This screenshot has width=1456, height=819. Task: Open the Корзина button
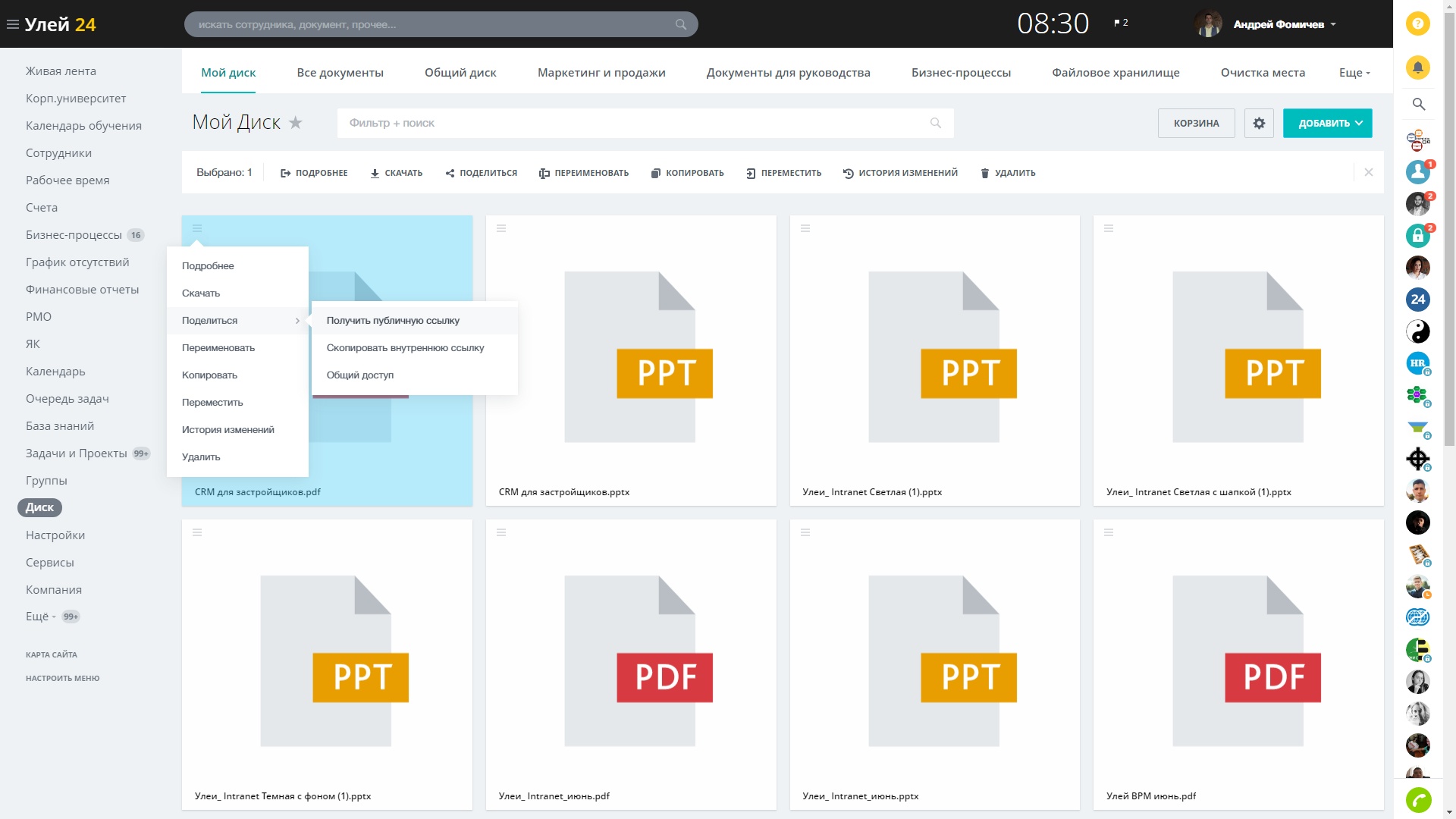pos(1196,123)
